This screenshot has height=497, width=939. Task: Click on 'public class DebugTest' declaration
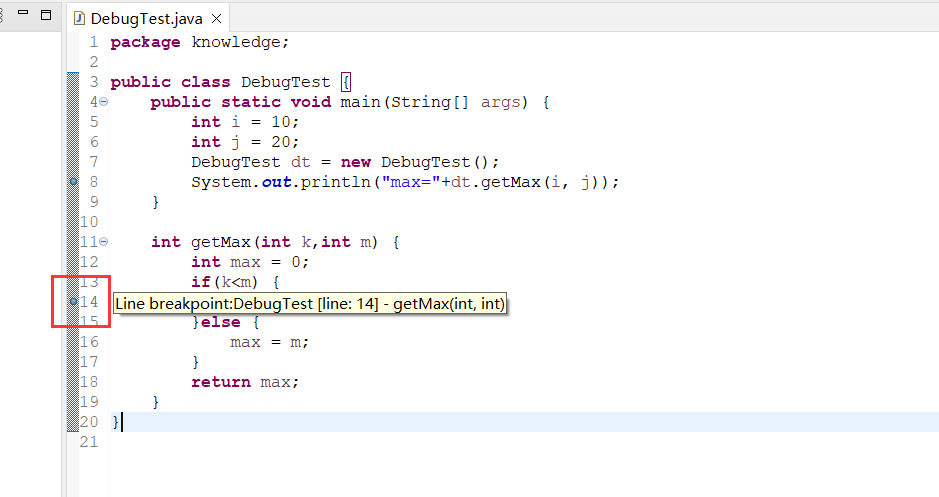(x=220, y=82)
